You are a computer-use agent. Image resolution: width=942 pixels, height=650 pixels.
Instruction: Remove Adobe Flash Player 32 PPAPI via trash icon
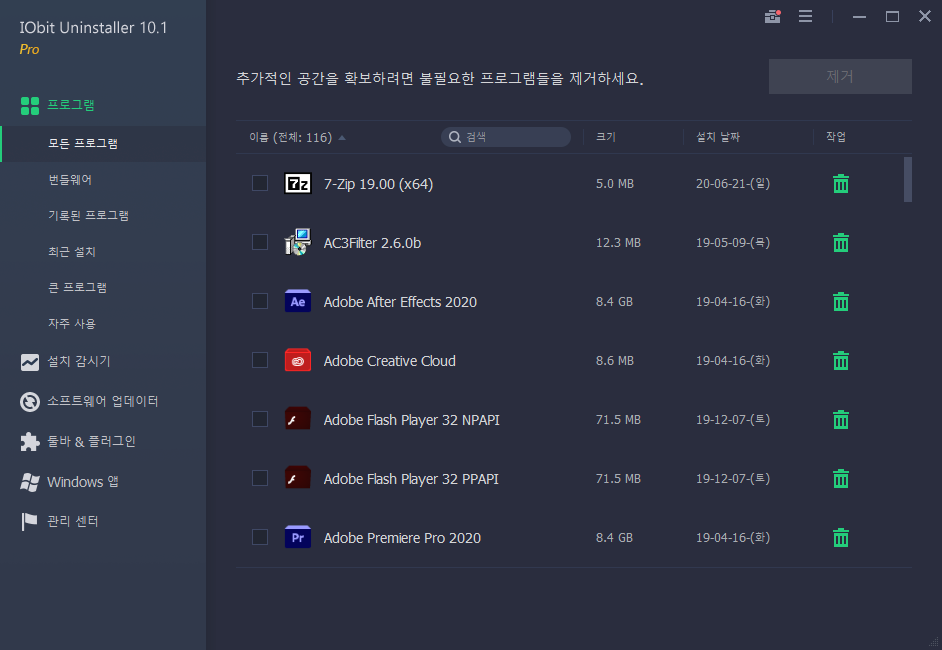[x=840, y=479]
